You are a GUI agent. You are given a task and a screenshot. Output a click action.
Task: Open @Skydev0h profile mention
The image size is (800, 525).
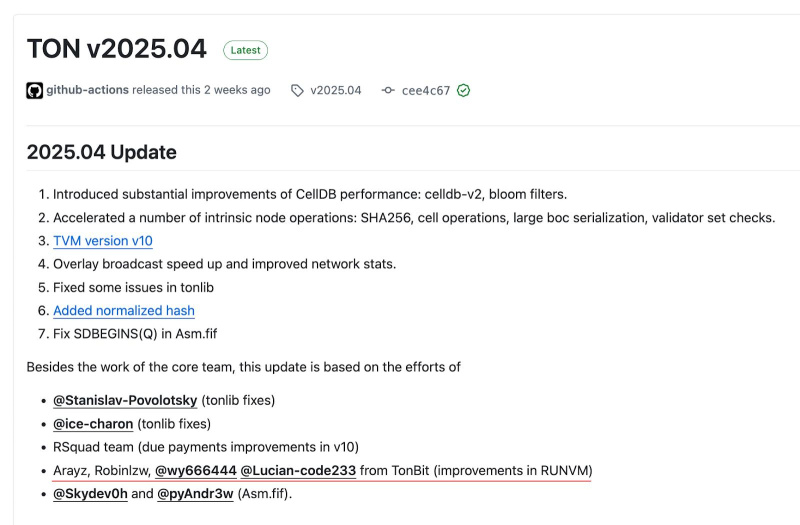tap(90, 494)
